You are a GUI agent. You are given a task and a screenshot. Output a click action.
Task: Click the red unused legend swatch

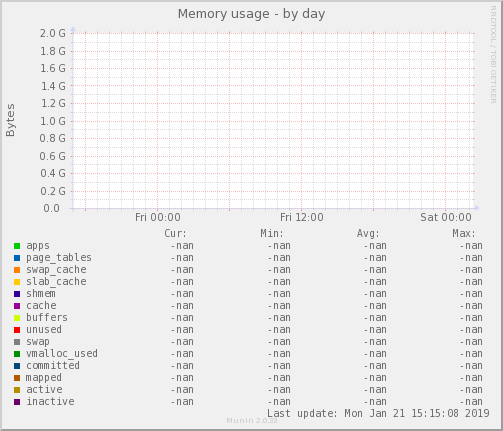[x=17, y=330]
